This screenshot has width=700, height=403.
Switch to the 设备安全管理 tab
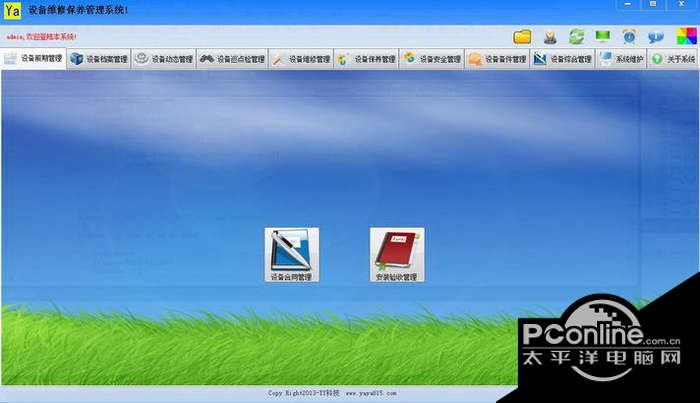tap(432, 59)
